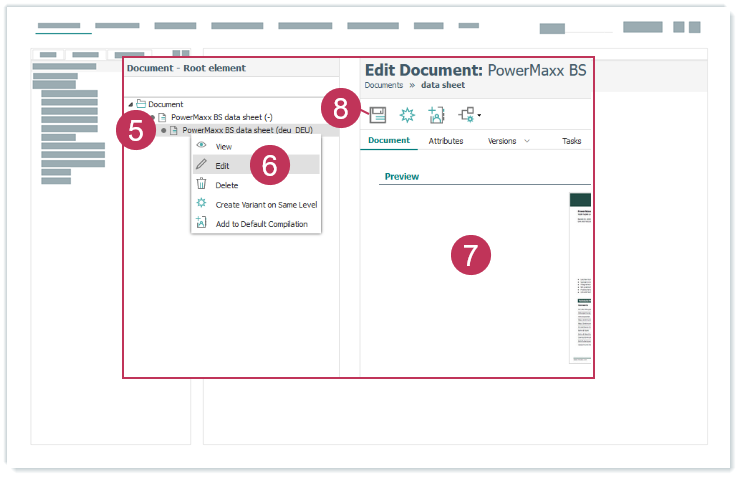740x478 pixels.
Task: Click the pencil icon beside Edit
Action: click(x=201, y=165)
